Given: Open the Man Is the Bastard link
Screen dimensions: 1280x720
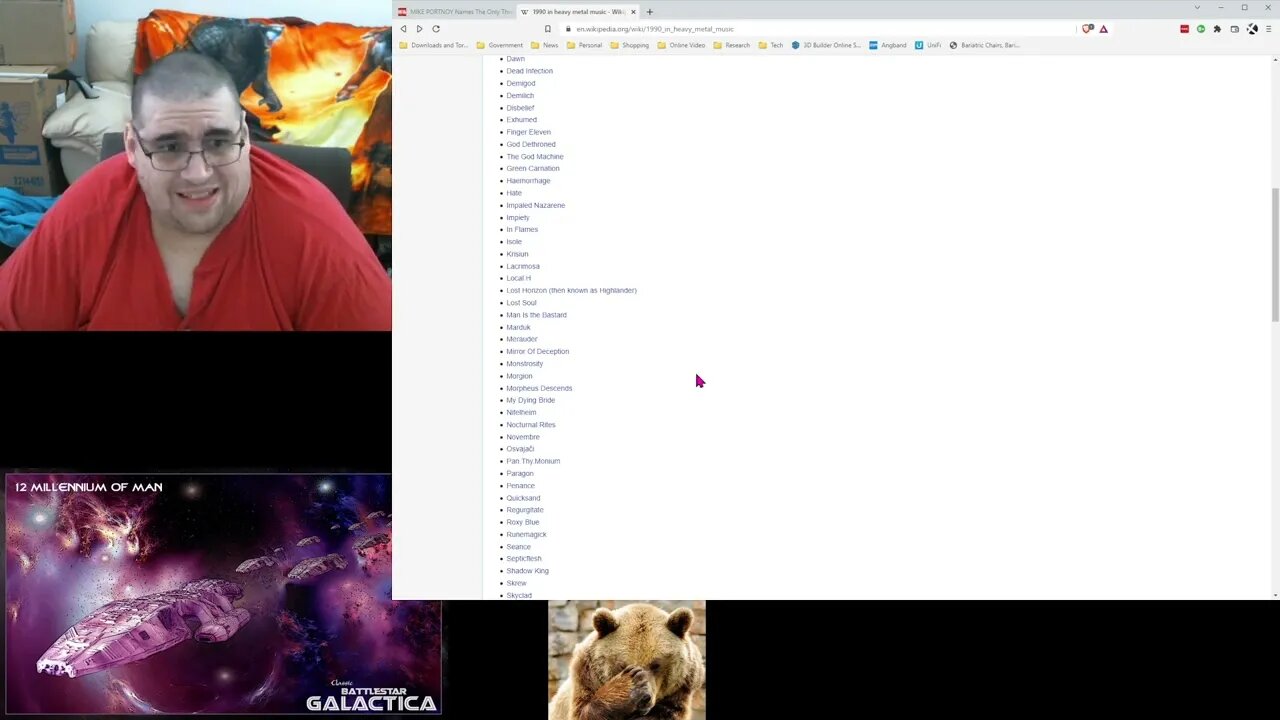Looking at the screenshot, I should pyautogui.click(x=536, y=315).
